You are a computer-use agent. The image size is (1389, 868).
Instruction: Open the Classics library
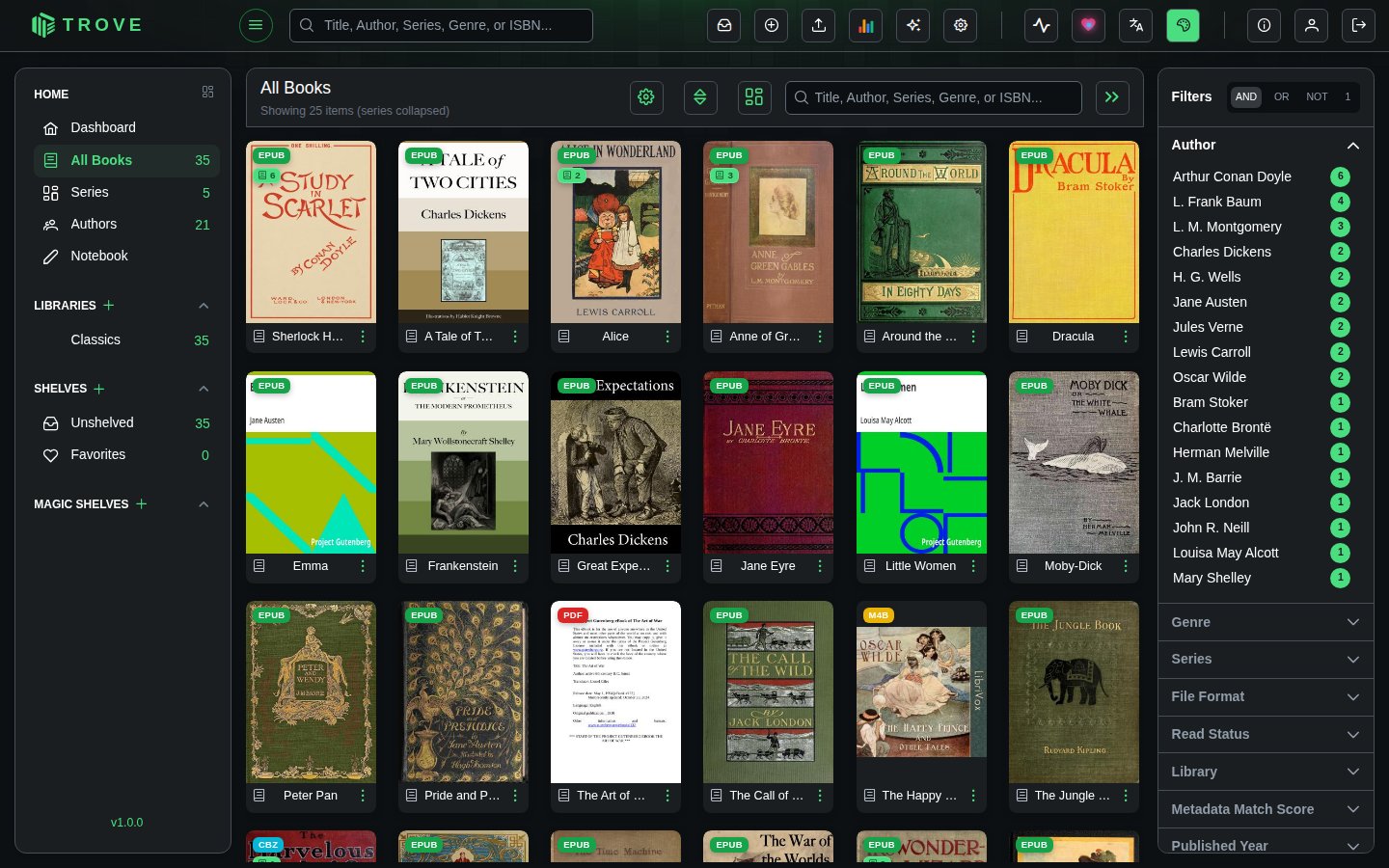click(x=126, y=339)
